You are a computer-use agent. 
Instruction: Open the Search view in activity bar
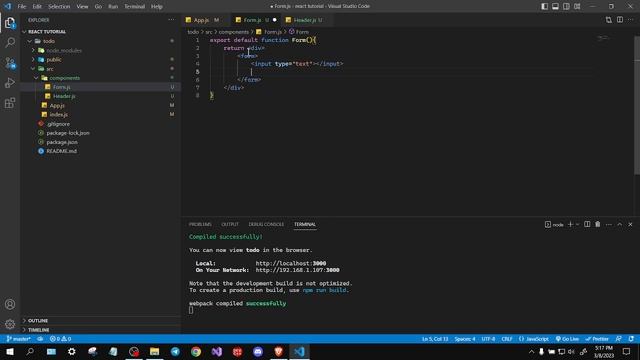[10, 42]
